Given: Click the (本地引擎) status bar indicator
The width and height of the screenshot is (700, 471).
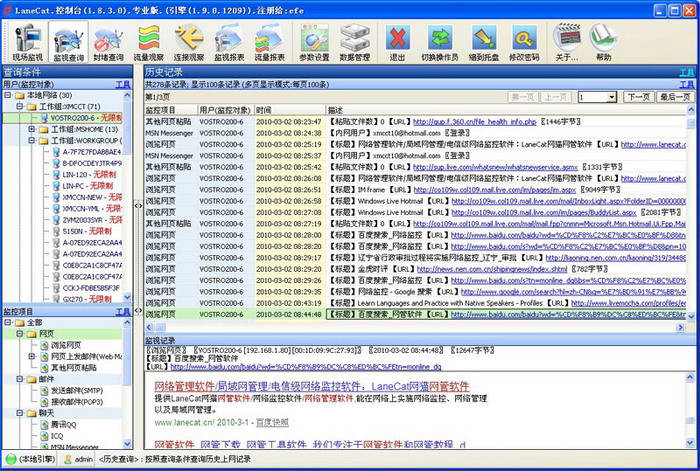Looking at the screenshot, I should [x=30, y=459].
